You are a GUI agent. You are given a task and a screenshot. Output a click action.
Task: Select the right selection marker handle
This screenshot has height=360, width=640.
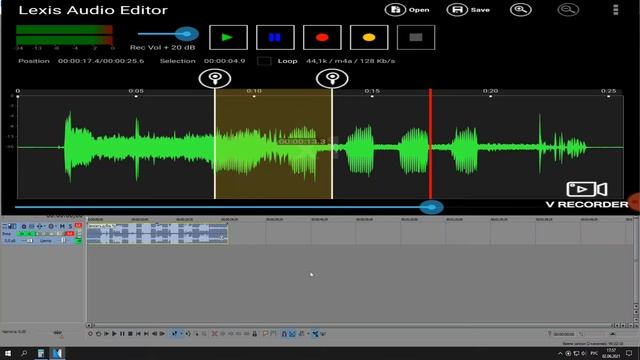[332, 78]
